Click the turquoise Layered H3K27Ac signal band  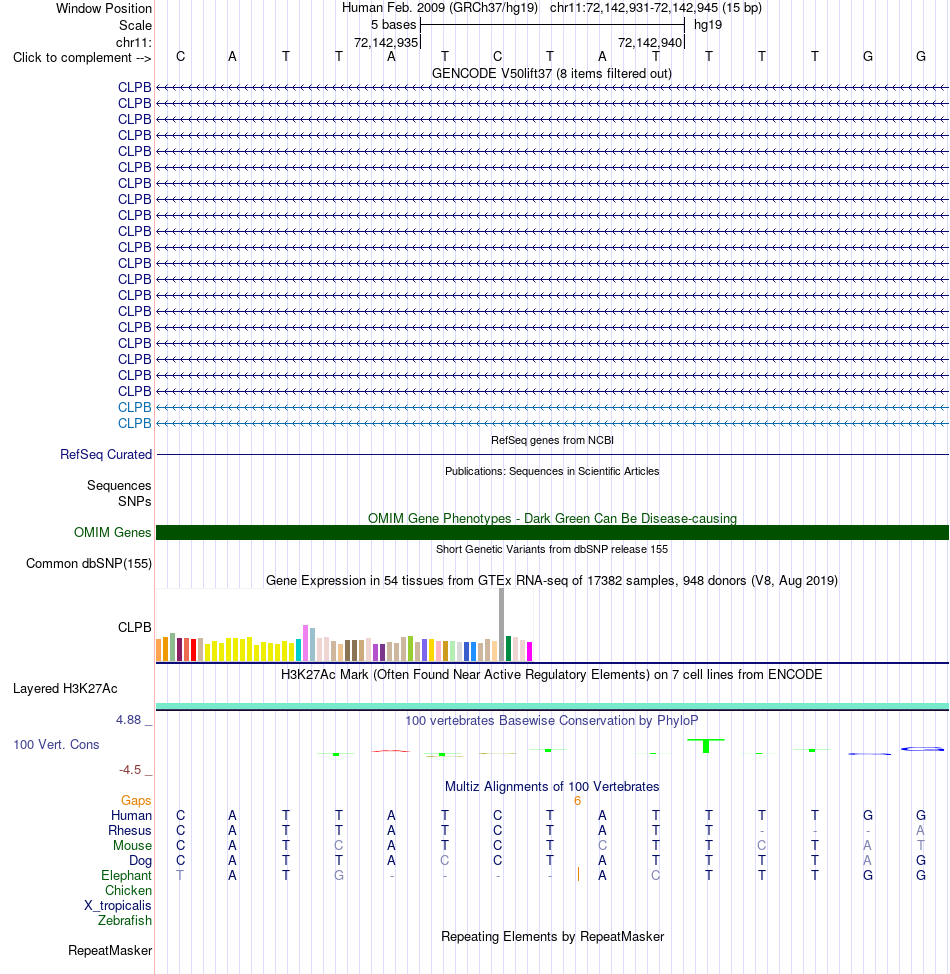(552, 706)
